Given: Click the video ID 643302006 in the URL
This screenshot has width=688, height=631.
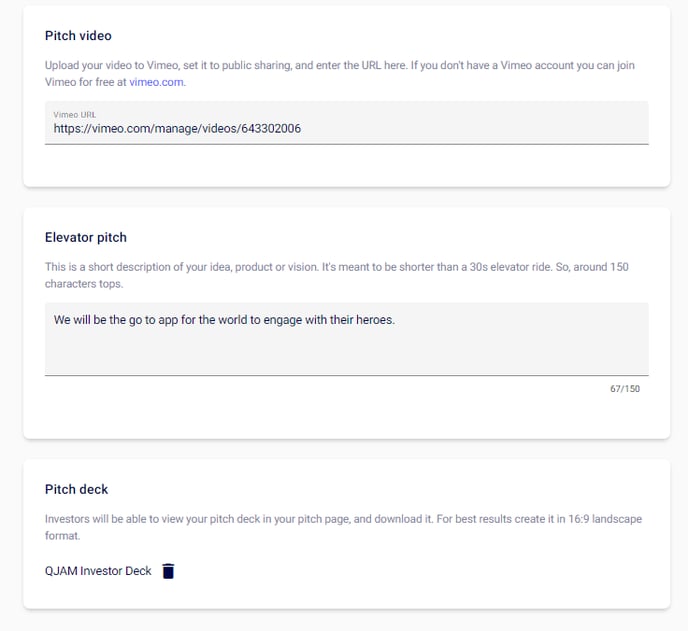Looking at the screenshot, I should (270, 129).
